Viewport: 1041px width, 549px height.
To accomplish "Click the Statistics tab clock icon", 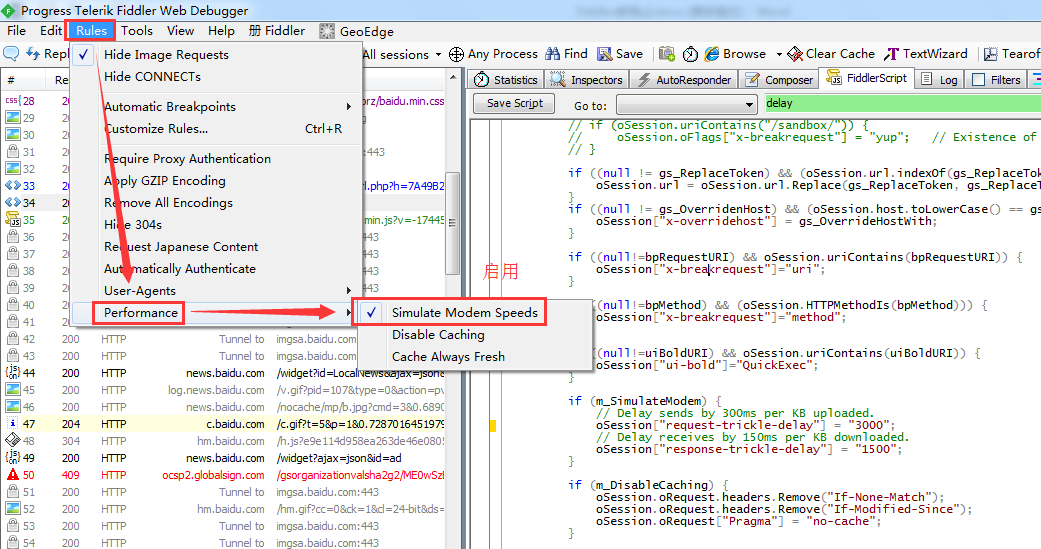I will (x=481, y=80).
